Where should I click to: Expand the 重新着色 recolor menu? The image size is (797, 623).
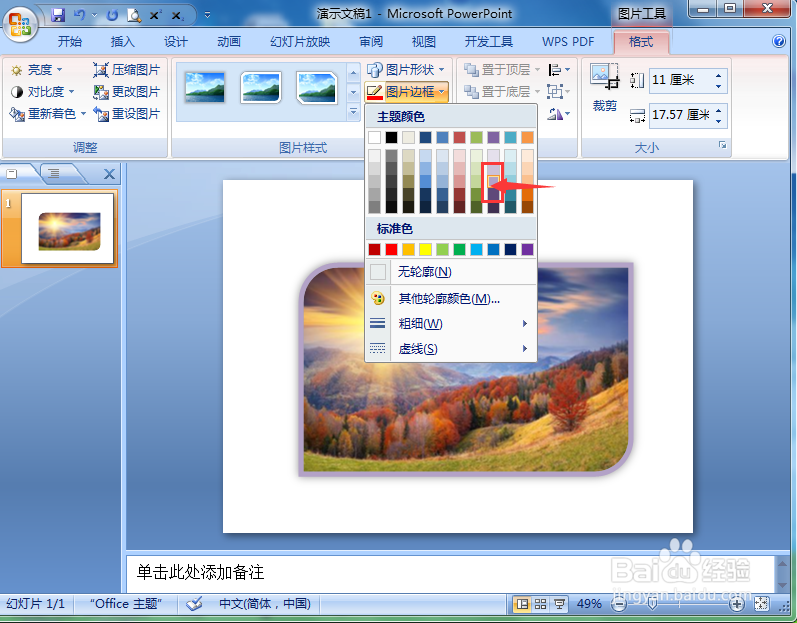[48, 114]
